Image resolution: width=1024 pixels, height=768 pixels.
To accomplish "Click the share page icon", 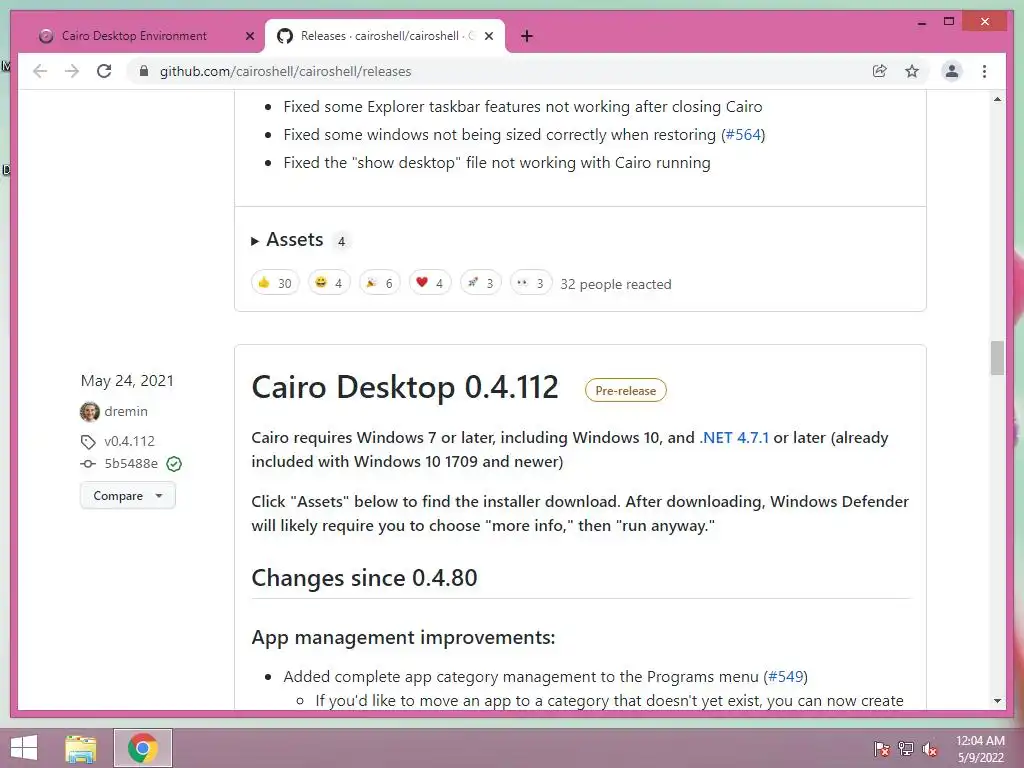I will point(880,71).
